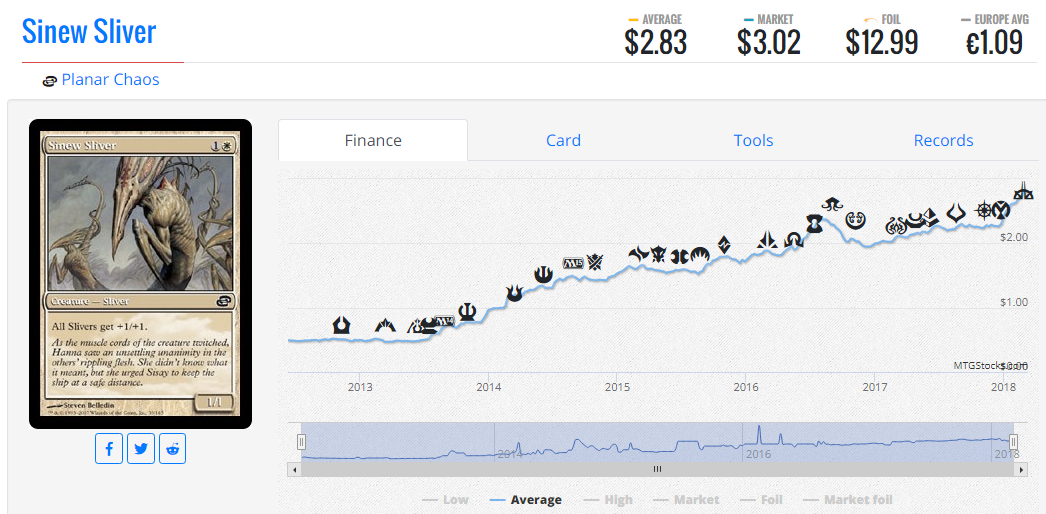The image size is (1046, 514).
Task: Click the 2017 x-axis label
Action: [x=875, y=387]
